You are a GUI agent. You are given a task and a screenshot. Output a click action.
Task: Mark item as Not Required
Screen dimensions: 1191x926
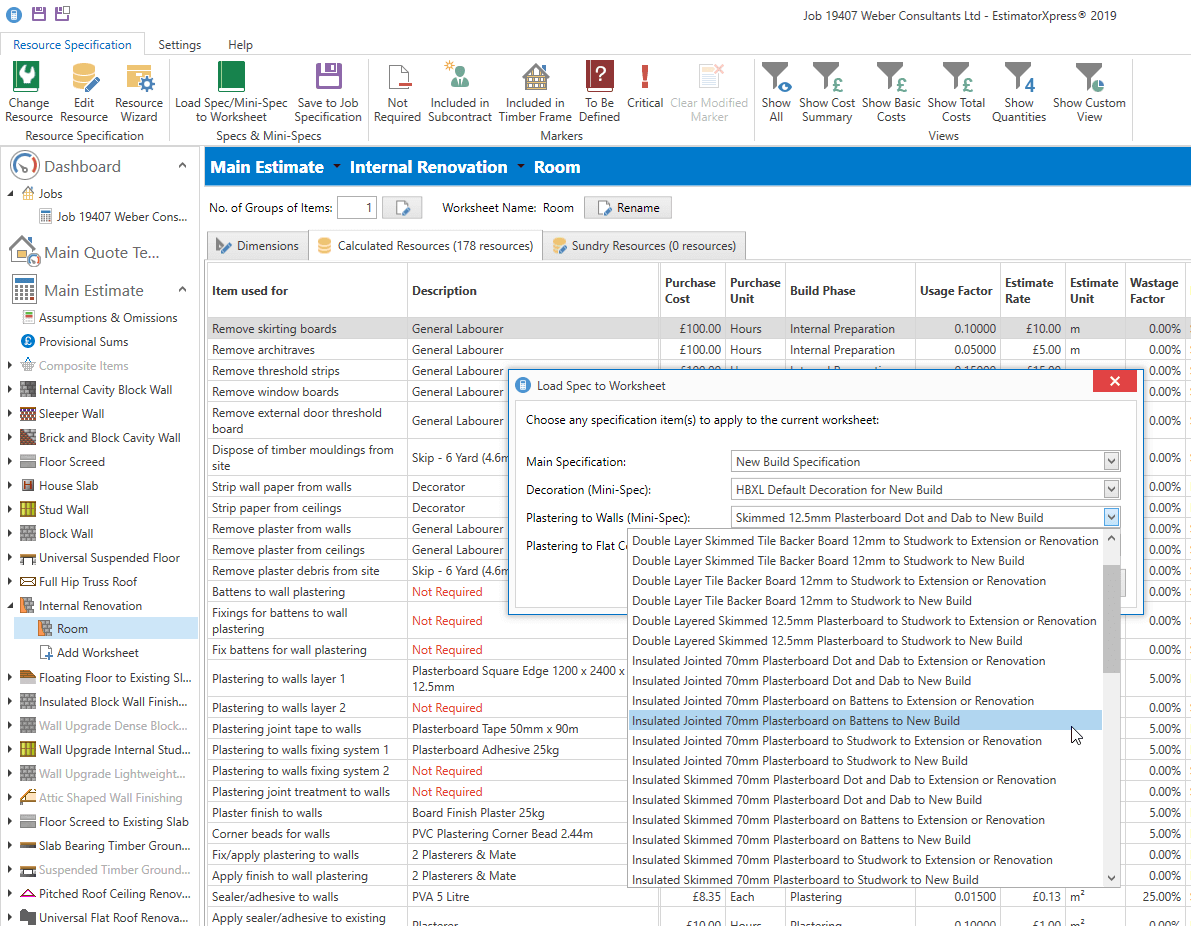[x=397, y=93]
